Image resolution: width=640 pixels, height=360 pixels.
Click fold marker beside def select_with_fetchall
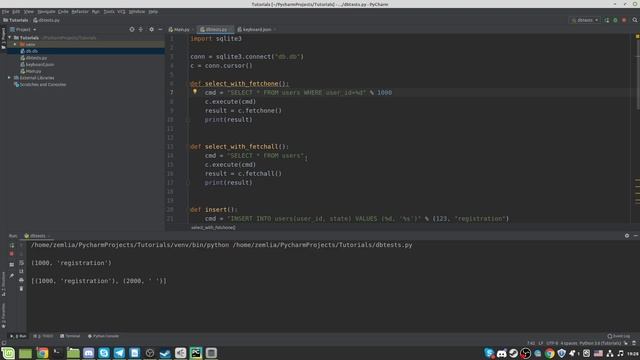click(x=188, y=147)
